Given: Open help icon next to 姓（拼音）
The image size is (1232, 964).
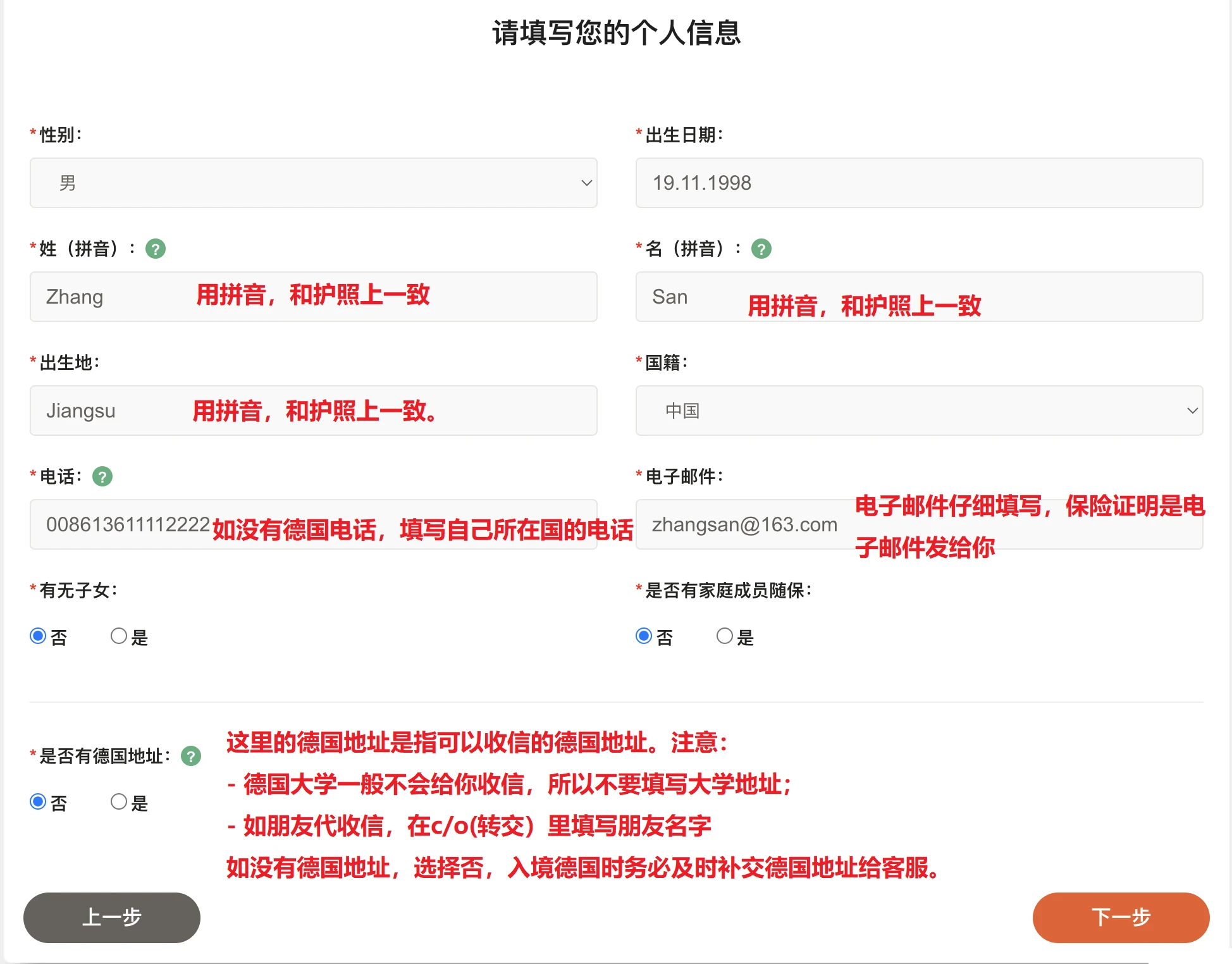Looking at the screenshot, I should pos(156,249).
